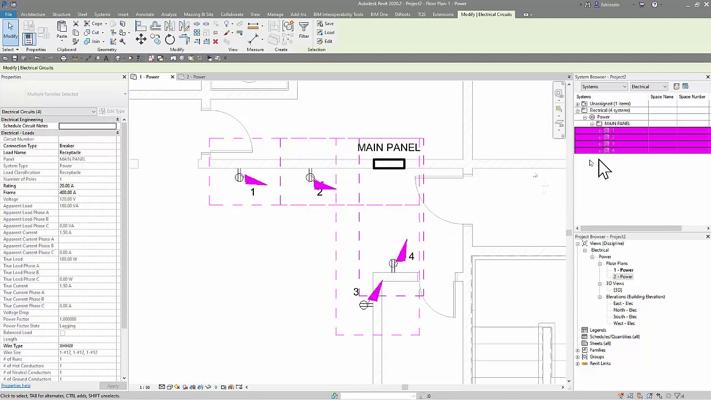Click the Filter selection icon
The image size is (711, 400).
click(x=304, y=32)
